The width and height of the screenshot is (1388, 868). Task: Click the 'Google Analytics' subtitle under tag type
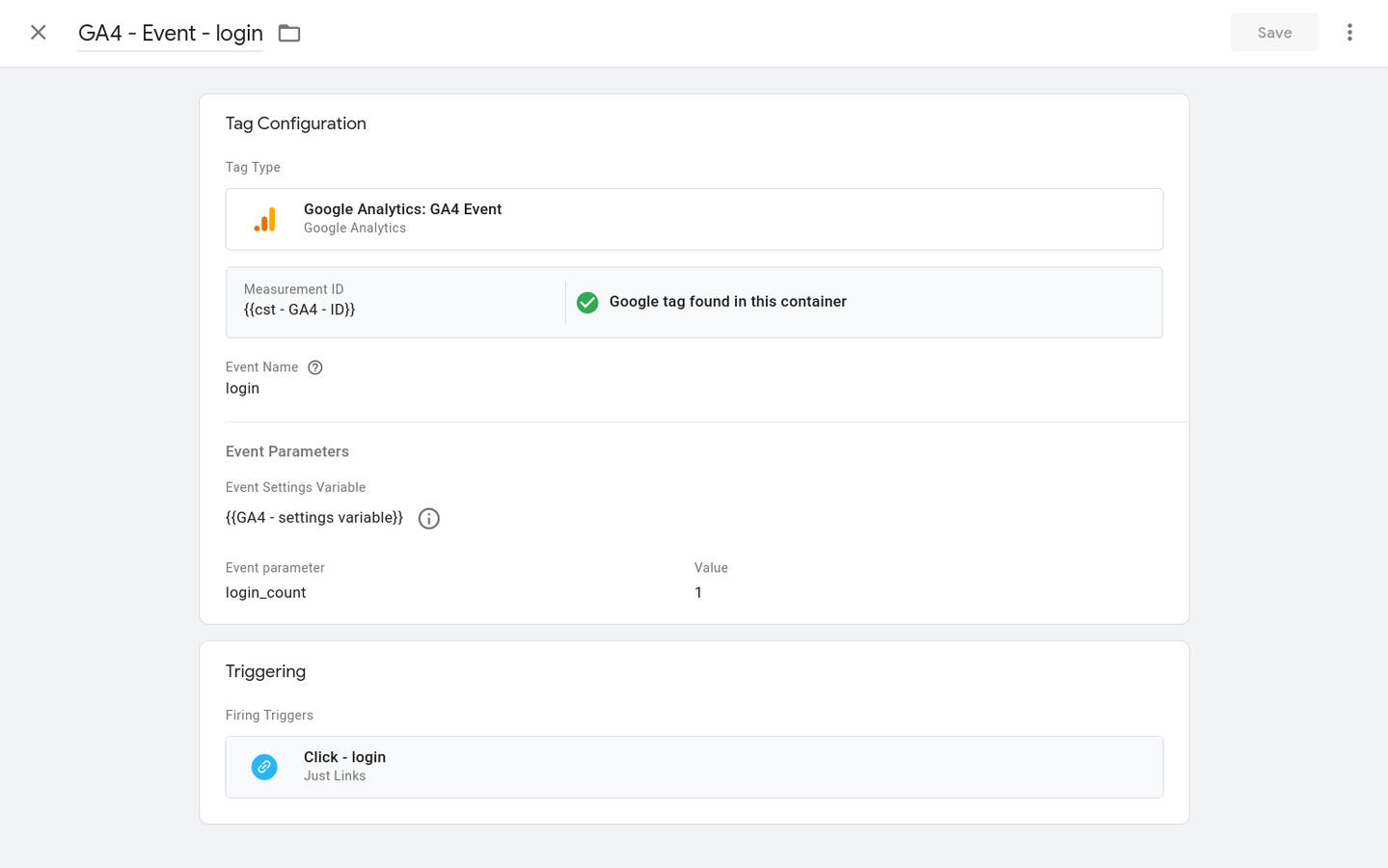pyautogui.click(x=355, y=229)
